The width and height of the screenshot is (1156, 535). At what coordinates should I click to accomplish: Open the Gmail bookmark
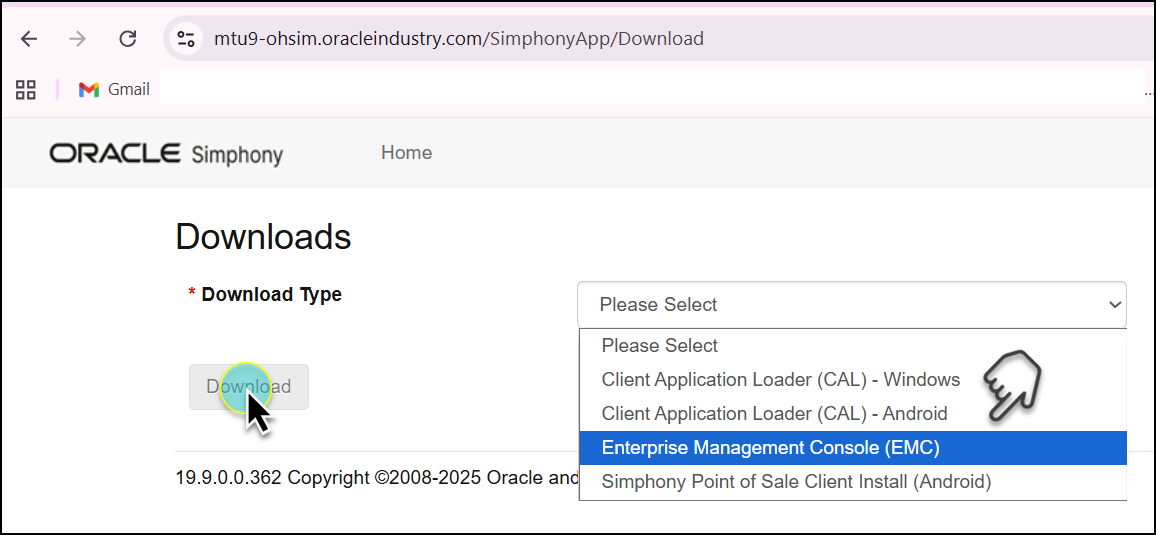[x=114, y=89]
